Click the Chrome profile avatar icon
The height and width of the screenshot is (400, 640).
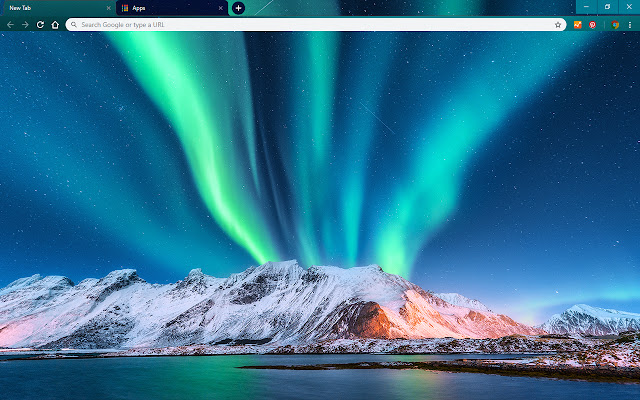pyautogui.click(x=615, y=24)
